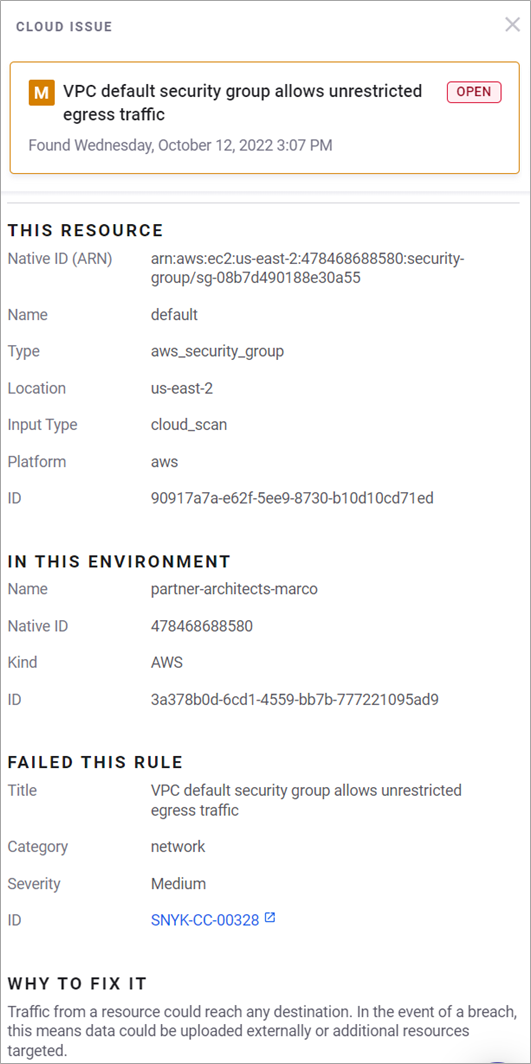Click the WHY TO FIX IT description text
The height and width of the screenshot is (1064, 531).
(263, 1031)
